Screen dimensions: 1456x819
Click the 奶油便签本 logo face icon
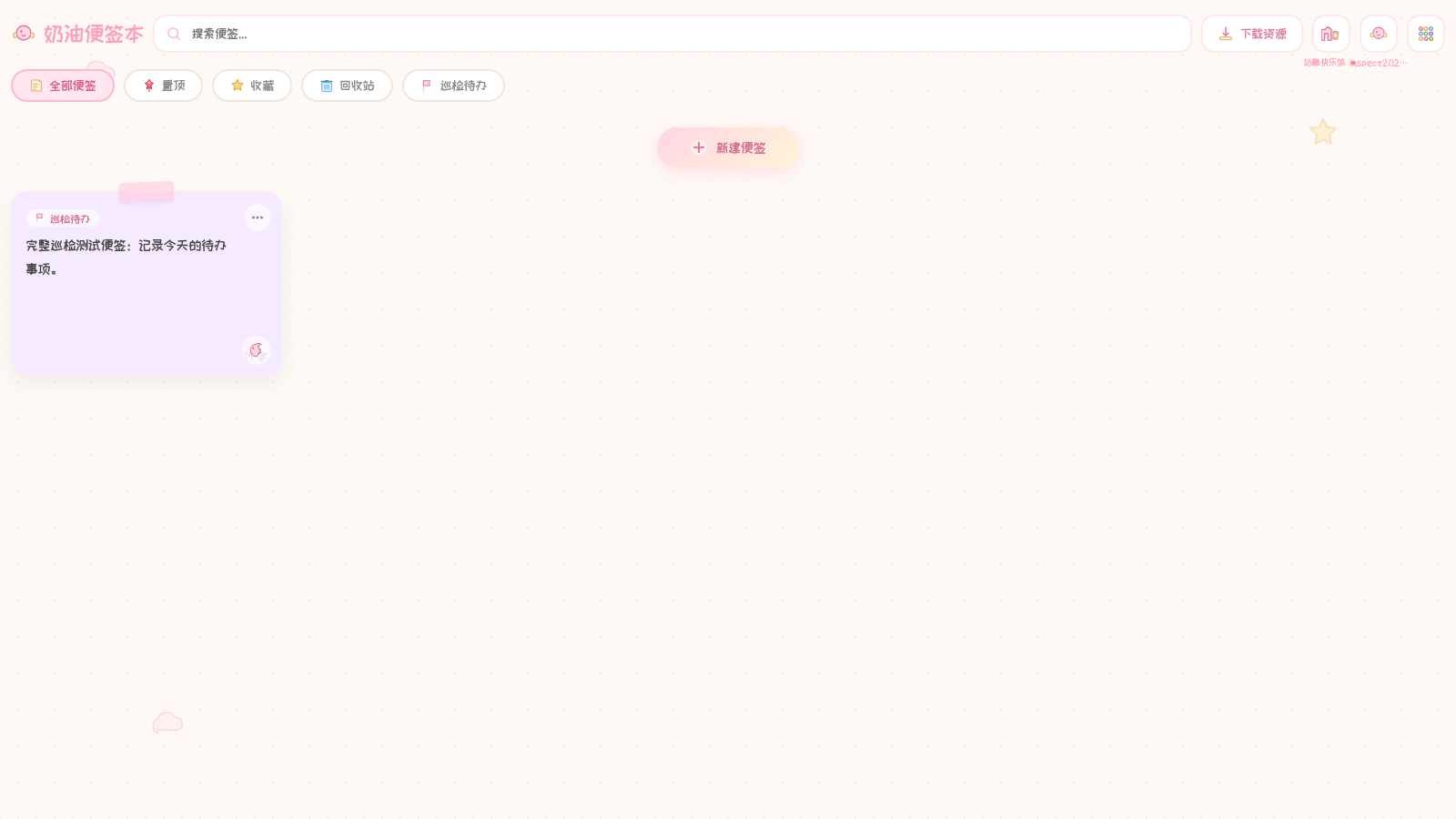click(x=24, y=34)
